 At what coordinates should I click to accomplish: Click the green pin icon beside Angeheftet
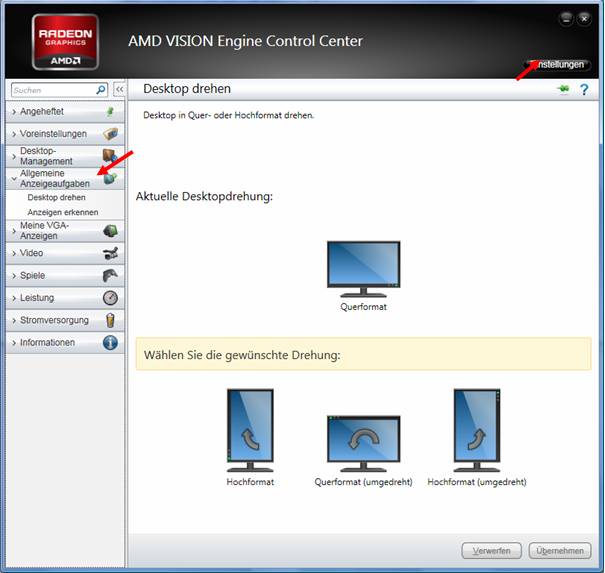(x=110, y=112)
